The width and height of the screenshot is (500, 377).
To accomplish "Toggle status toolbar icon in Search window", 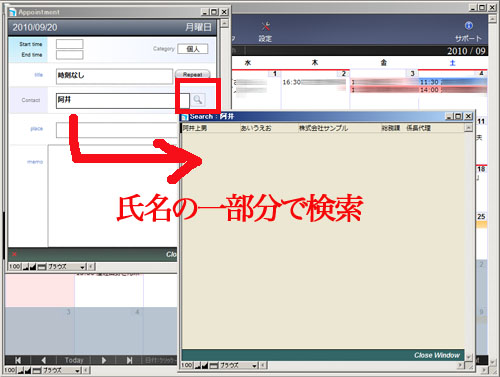I will point(214,366).
